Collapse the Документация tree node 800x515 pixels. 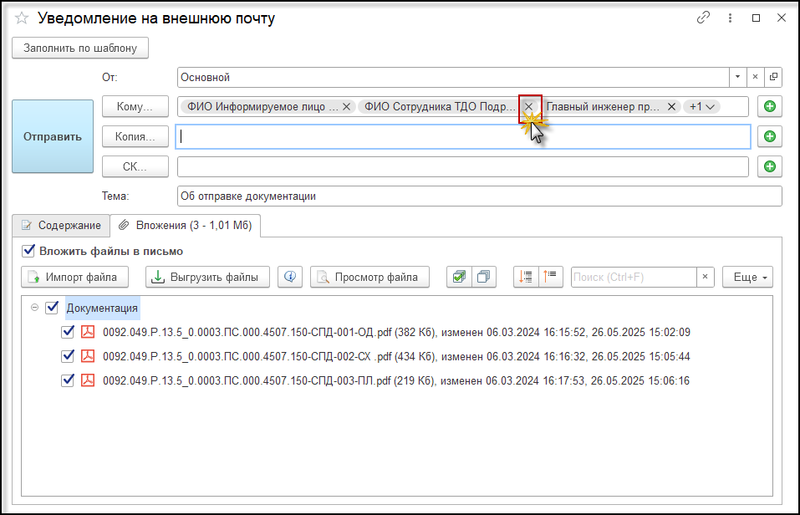tap(34, 308)
